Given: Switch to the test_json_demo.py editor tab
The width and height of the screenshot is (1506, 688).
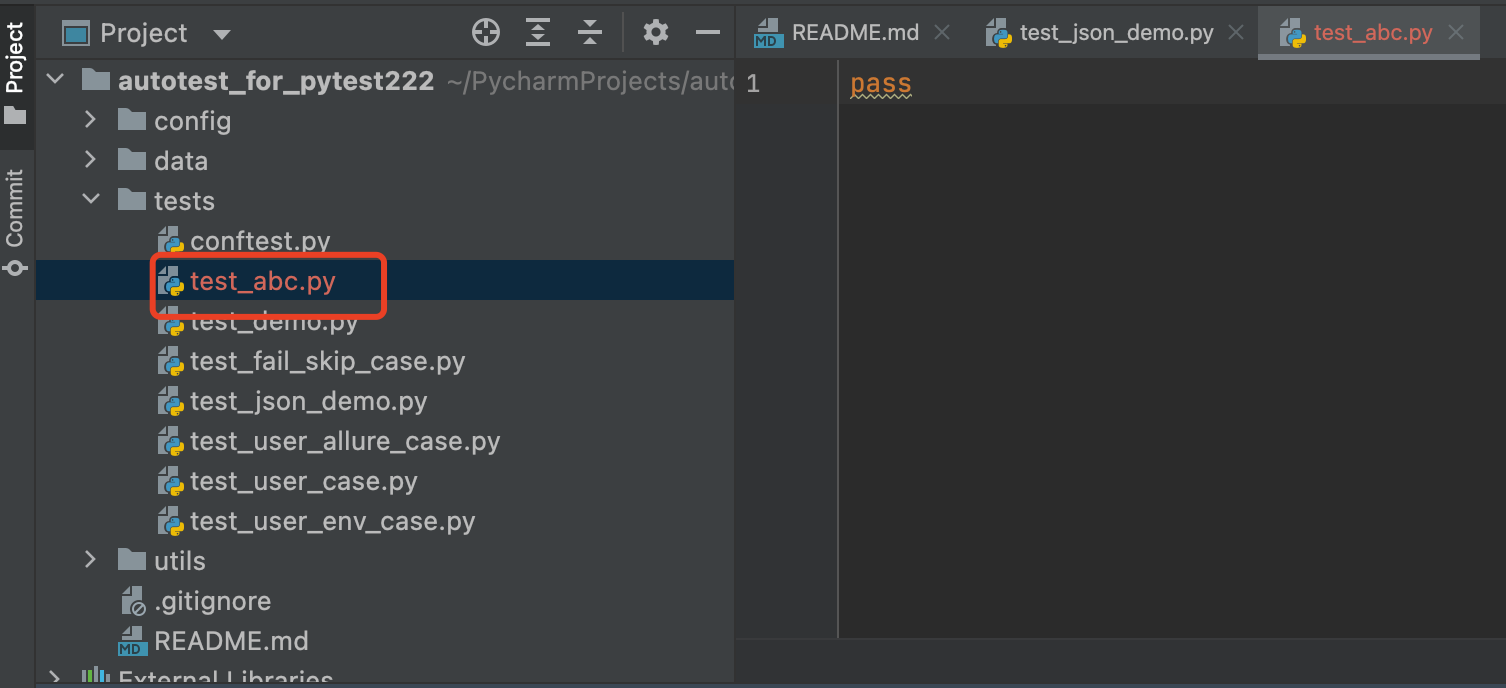Looking at the screenshot, I should point(1116,33).
